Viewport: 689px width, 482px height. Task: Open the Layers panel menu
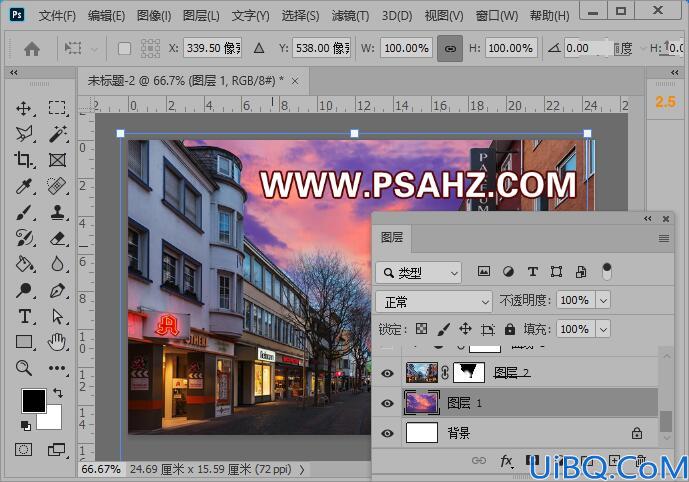point(664,238)
